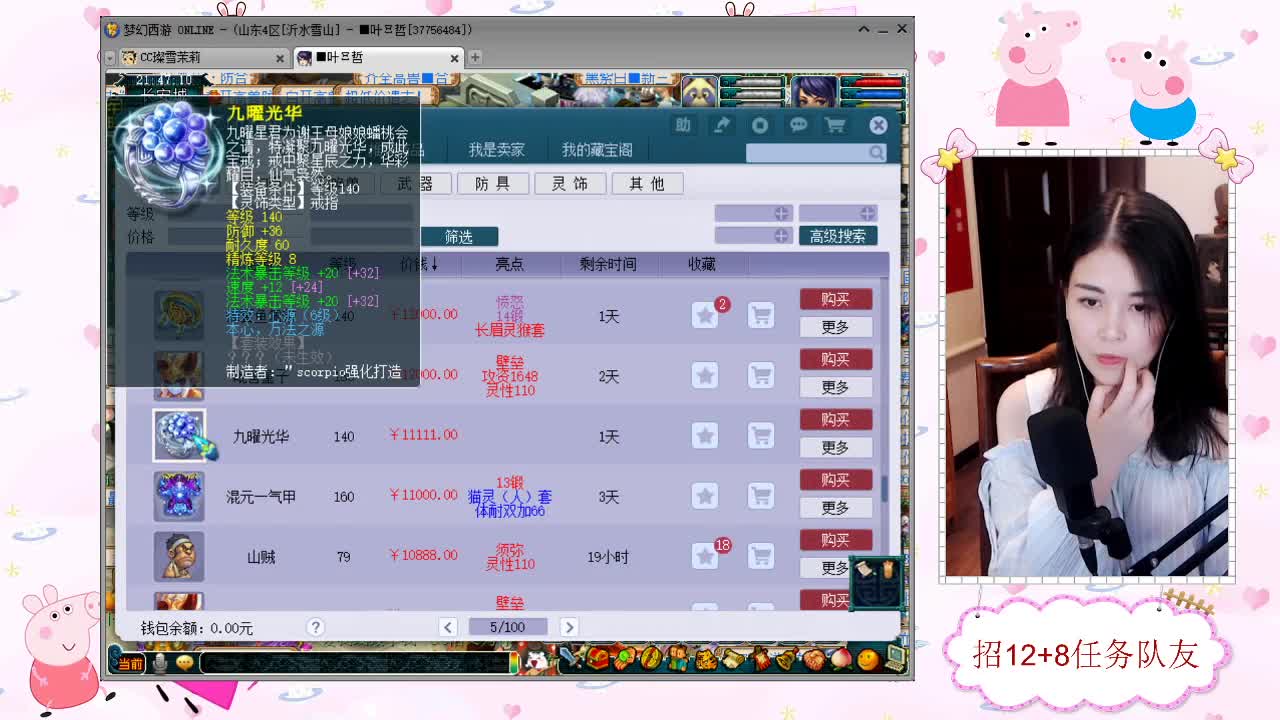Image resolution: width=1280 pixels, height=720 pixels.
Task: Expand the lower filter plus field beside 高级搜索
Action: point(753,235)
